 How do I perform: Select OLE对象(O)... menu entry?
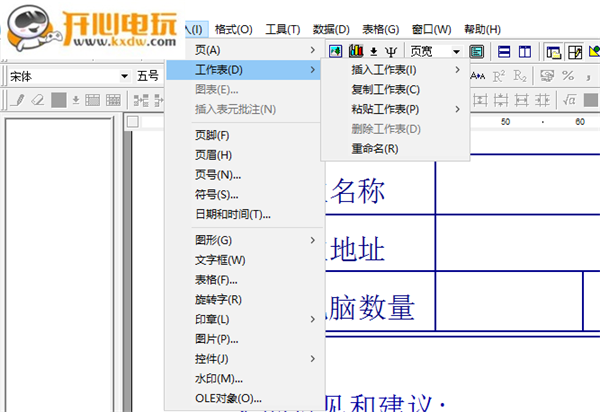click(243, 398)
